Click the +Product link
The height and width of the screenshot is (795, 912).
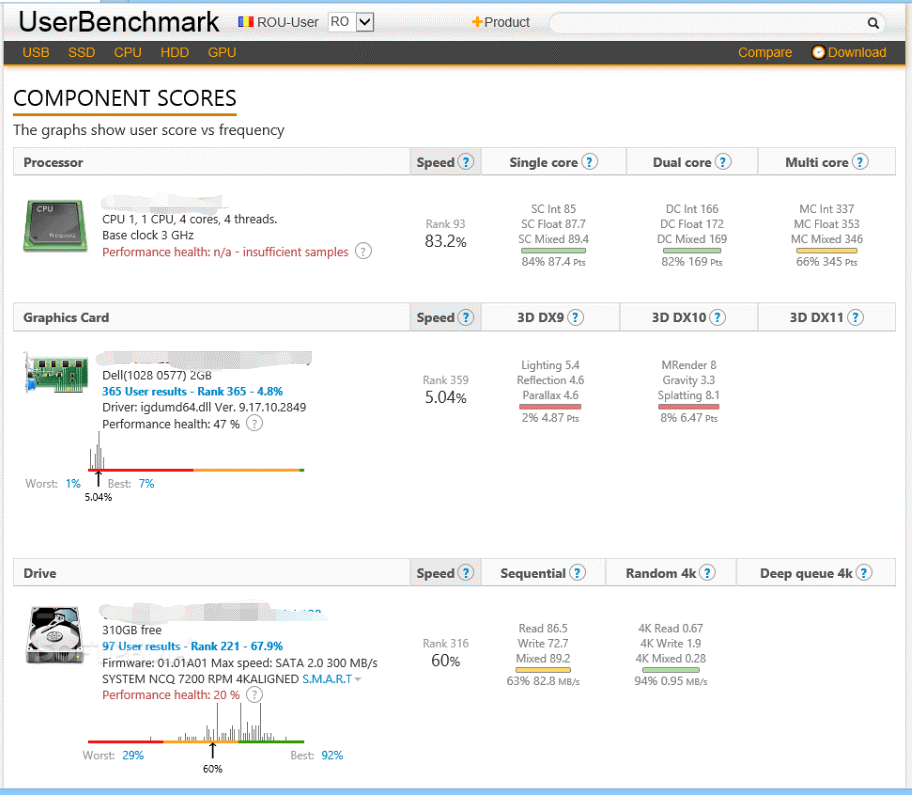501,22
